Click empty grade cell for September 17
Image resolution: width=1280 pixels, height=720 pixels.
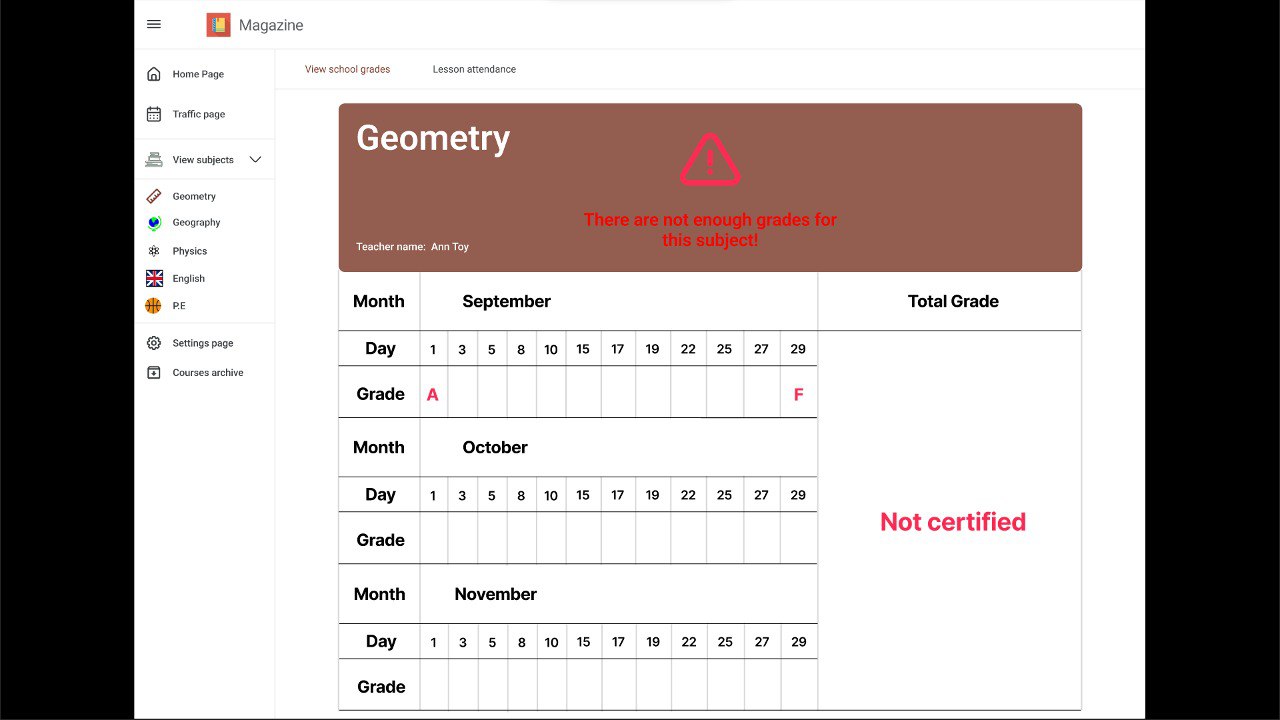pos(618,392)
